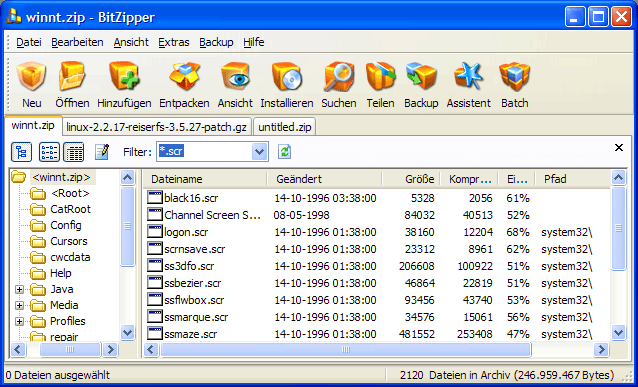Sort by Pfad column header
This screenshot has height=387, width=638.
coord(572,179)
